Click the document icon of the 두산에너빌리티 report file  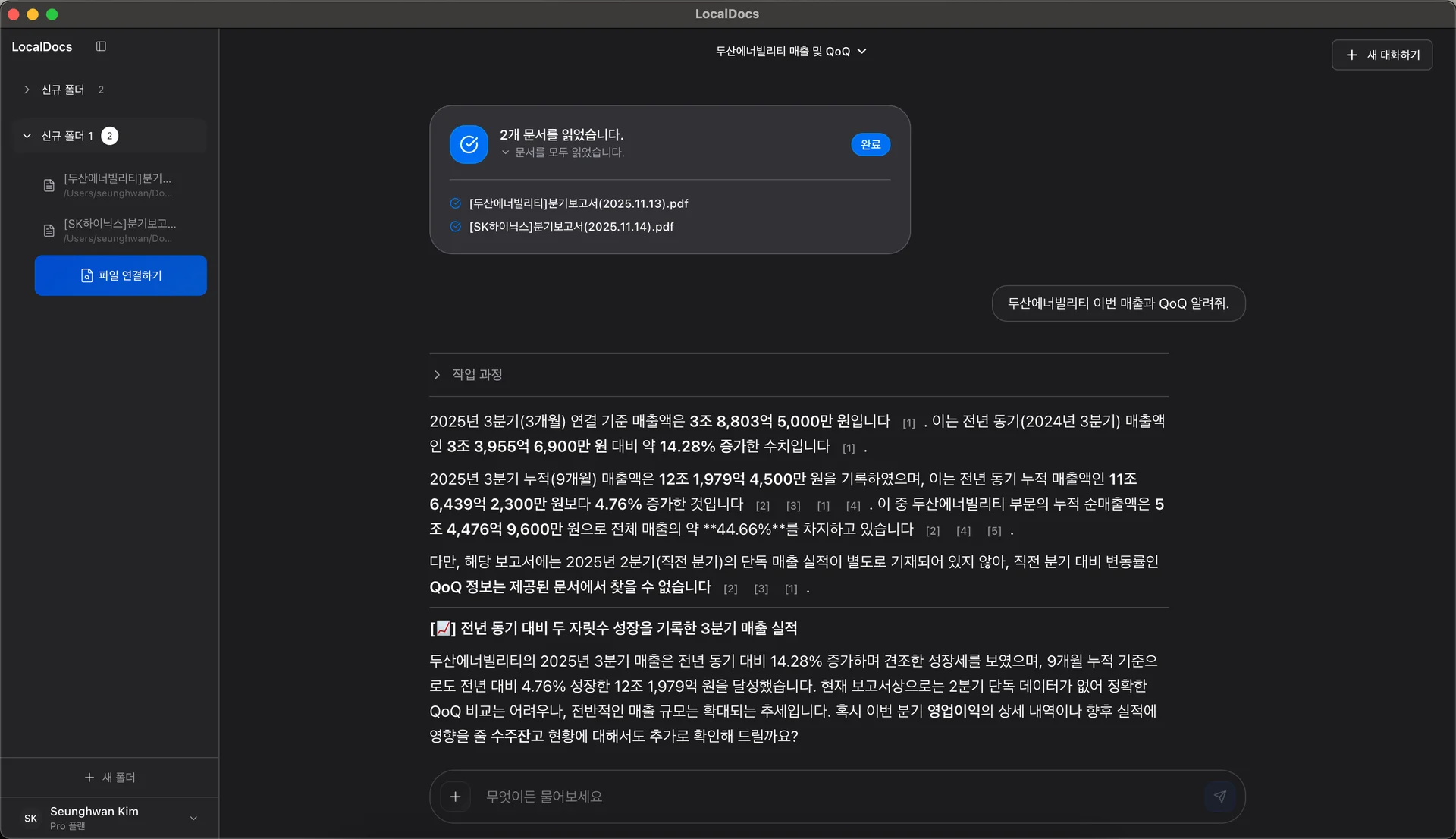(x=49, y=184)
